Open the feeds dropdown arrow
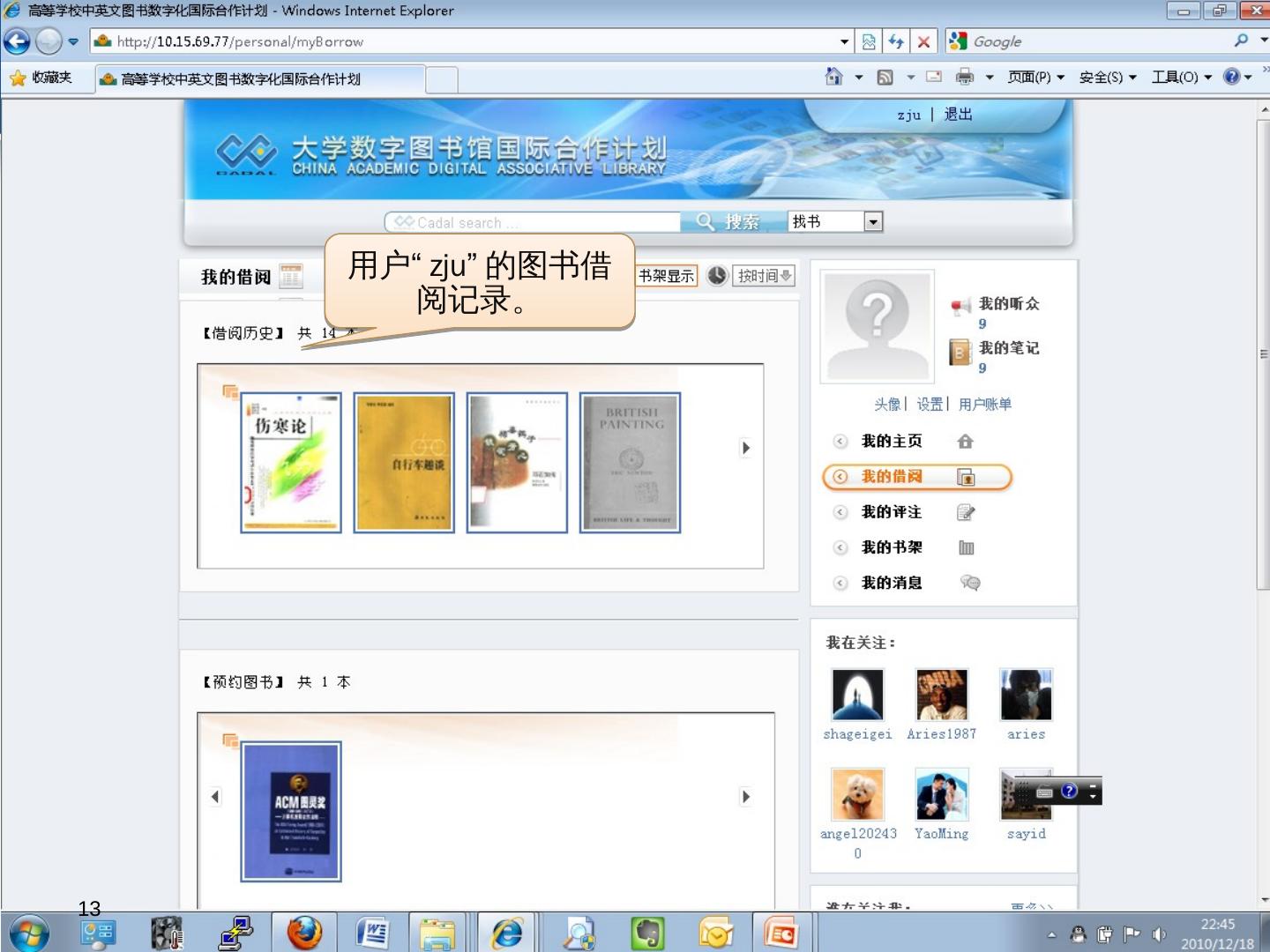This screenshot has height=952, width=1270. [x=910, y=78]
